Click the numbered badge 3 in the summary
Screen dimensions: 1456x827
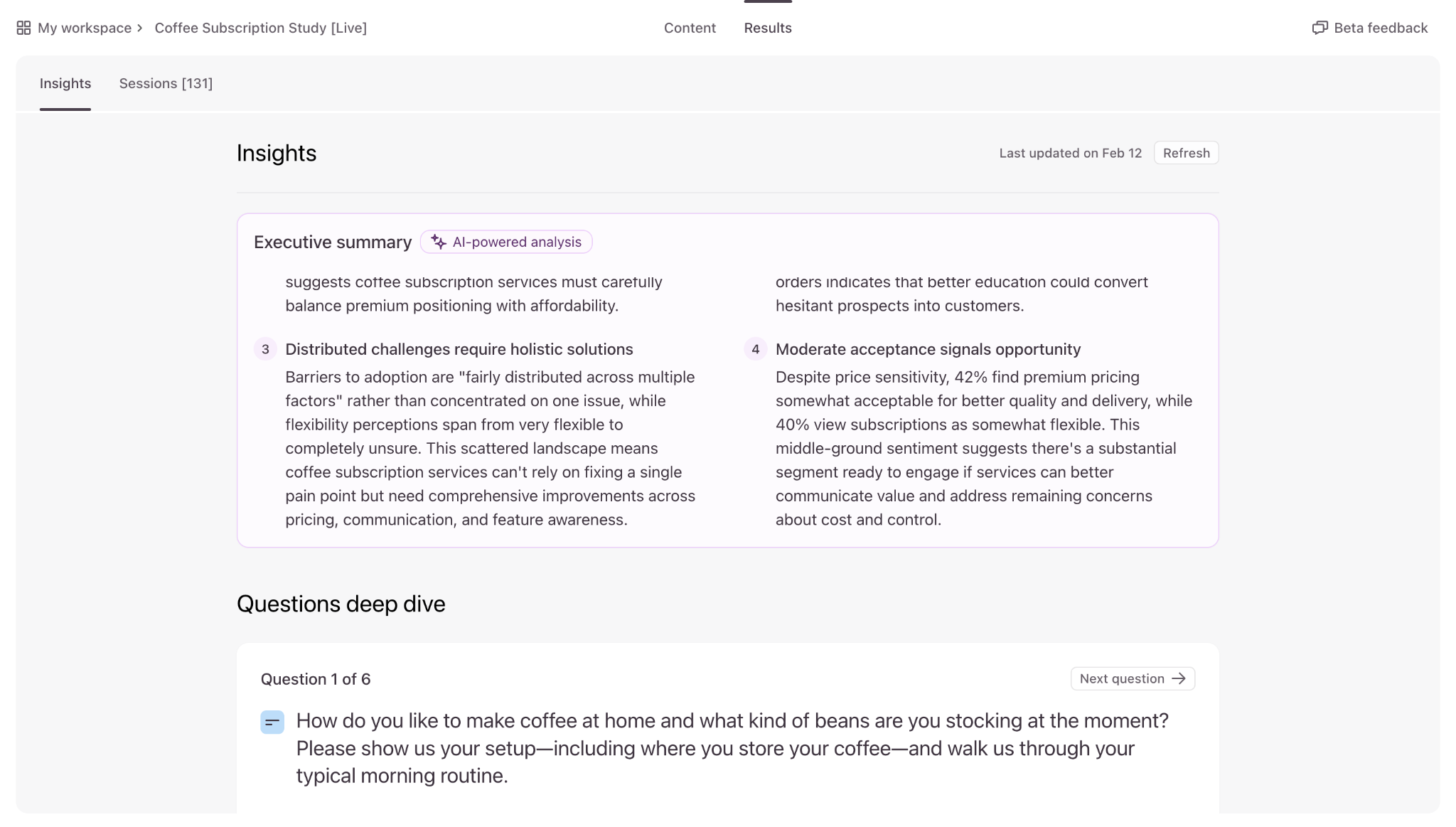pyautogui.click(x=265, y=349)
